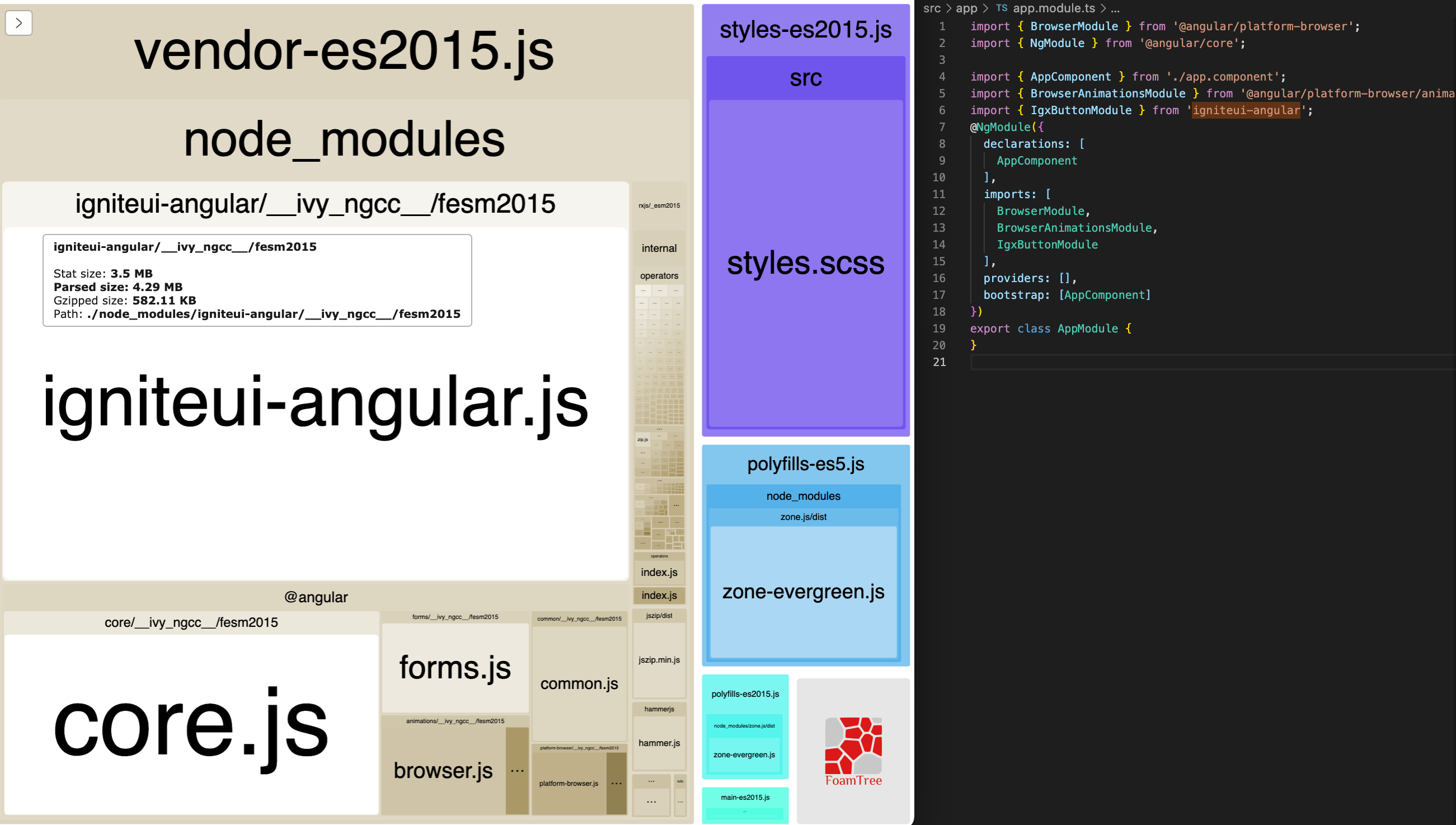Click the styles-es2015.js bundle title
The height and width of the screenshot is (825, 1456).
(806, 30)
